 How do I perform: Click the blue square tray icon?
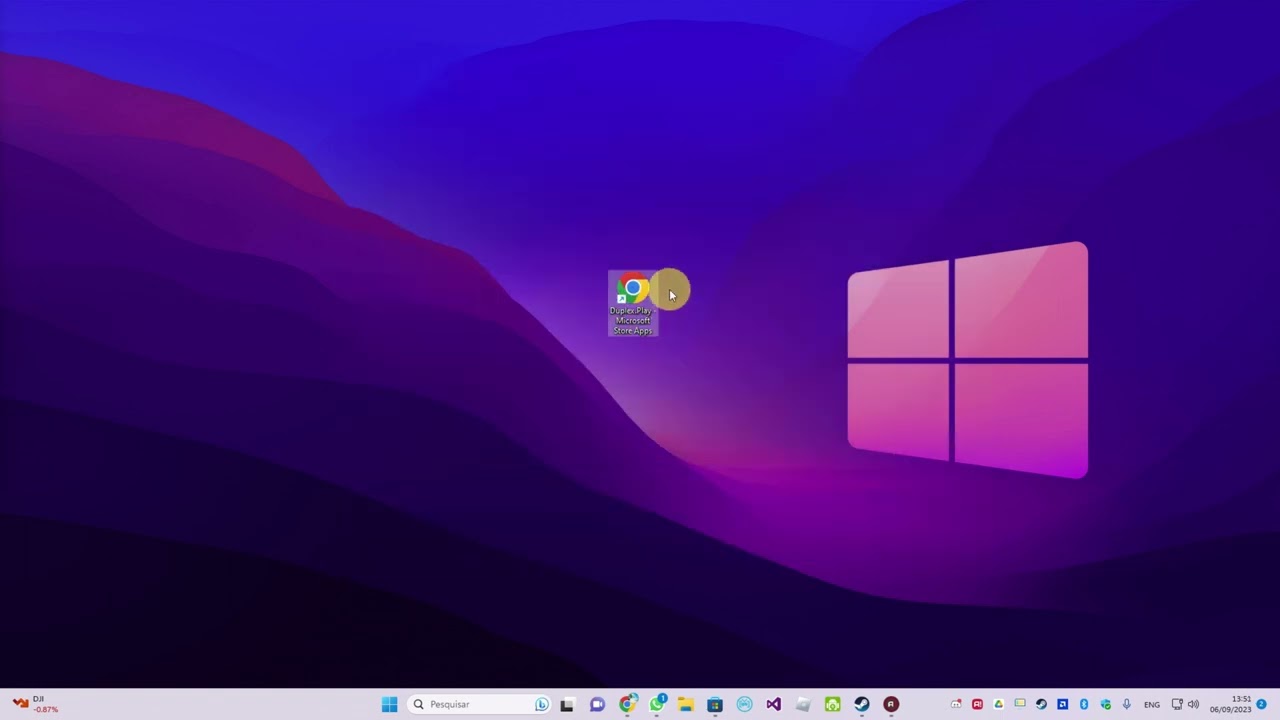pos(1062,705)
